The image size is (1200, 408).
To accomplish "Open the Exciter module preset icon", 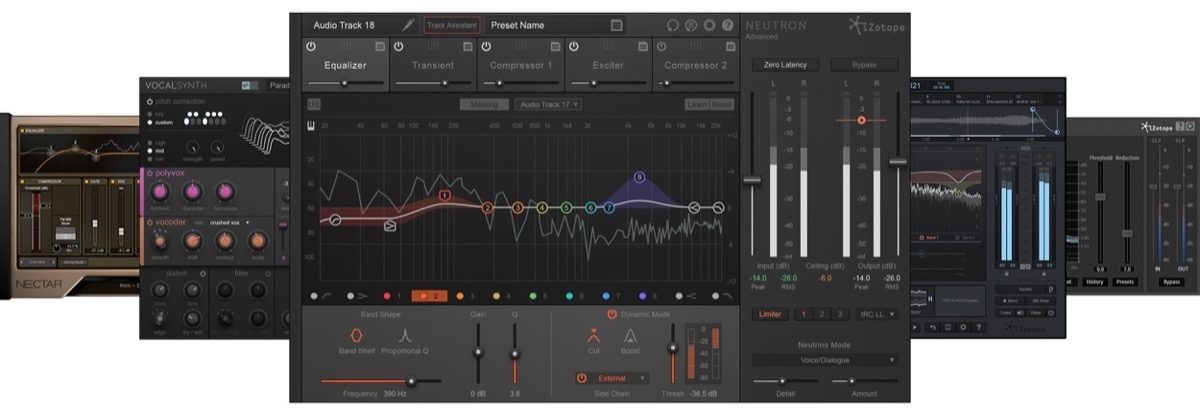I will pyautogui.click(x=643, y=47).
